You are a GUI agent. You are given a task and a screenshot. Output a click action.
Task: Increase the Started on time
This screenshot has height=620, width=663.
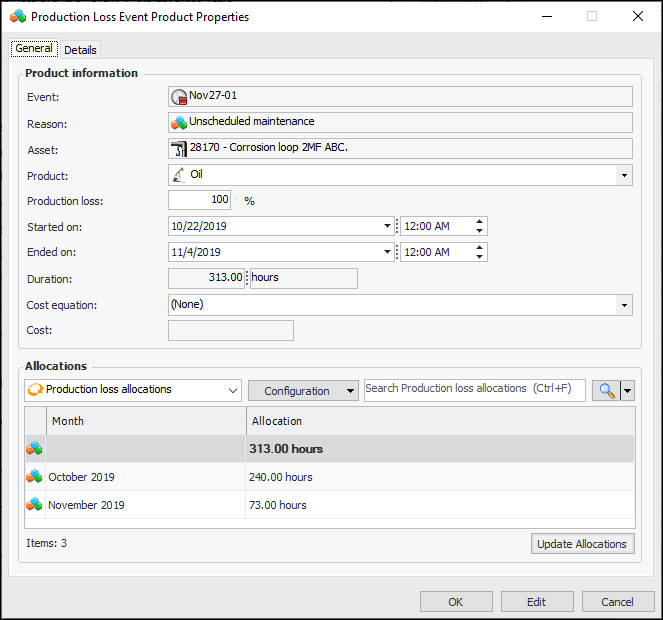[481, 222]
